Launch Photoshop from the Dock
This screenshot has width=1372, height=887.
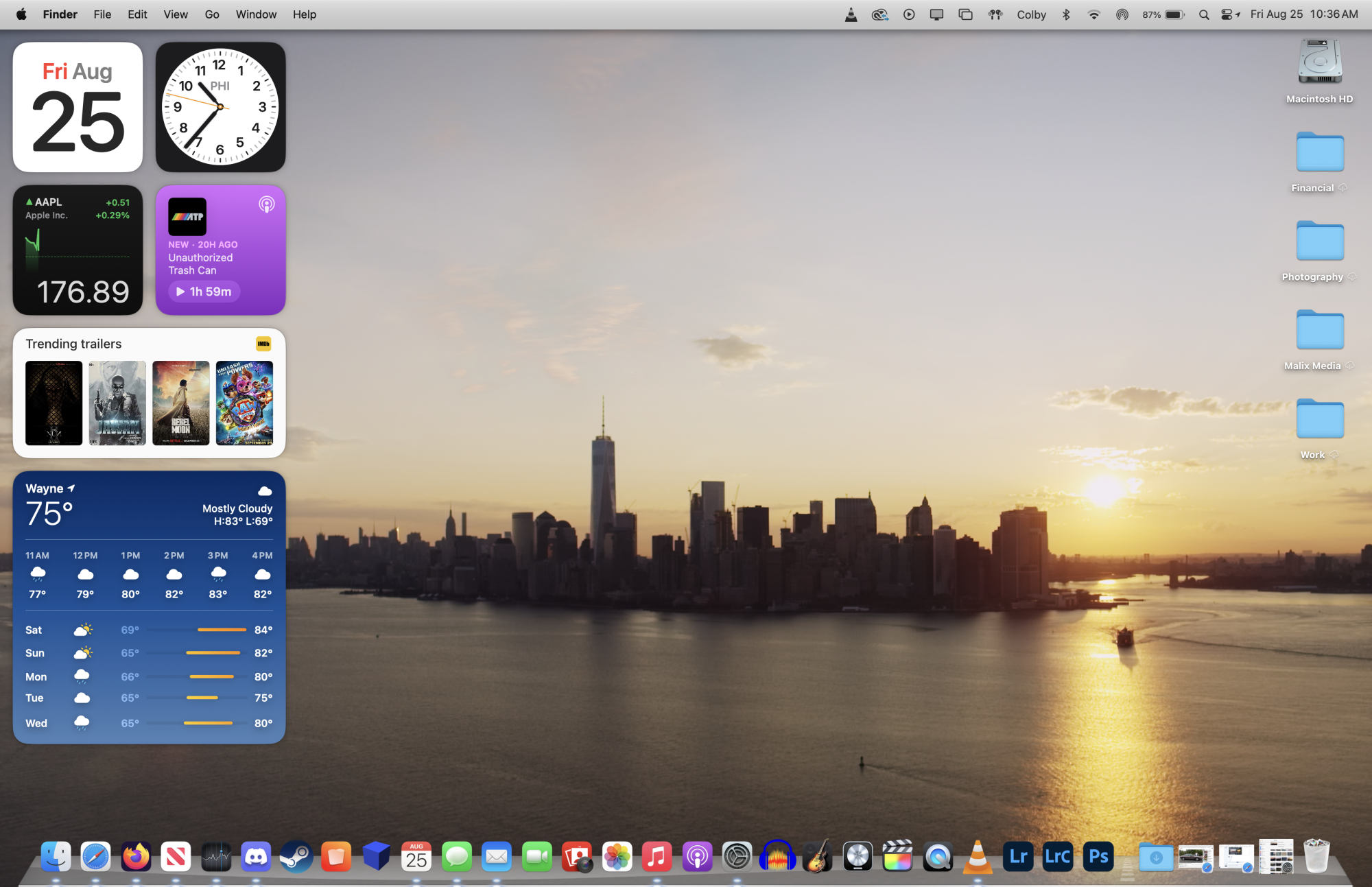tap(1098, 857)
